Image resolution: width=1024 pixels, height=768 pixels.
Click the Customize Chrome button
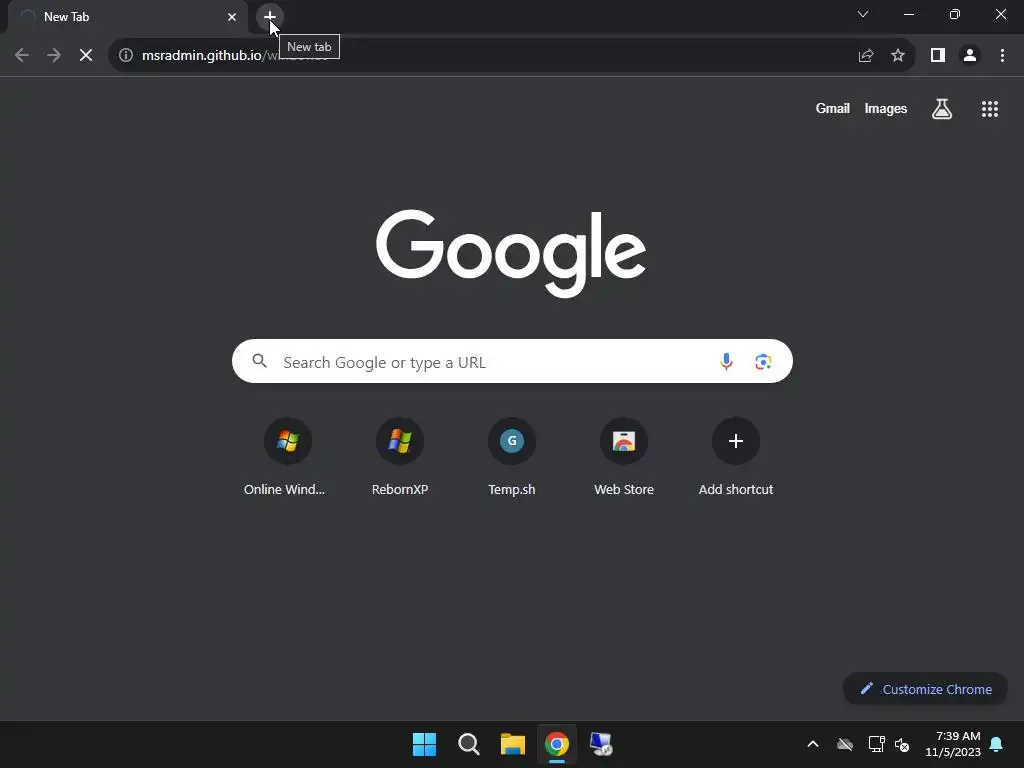925,689
